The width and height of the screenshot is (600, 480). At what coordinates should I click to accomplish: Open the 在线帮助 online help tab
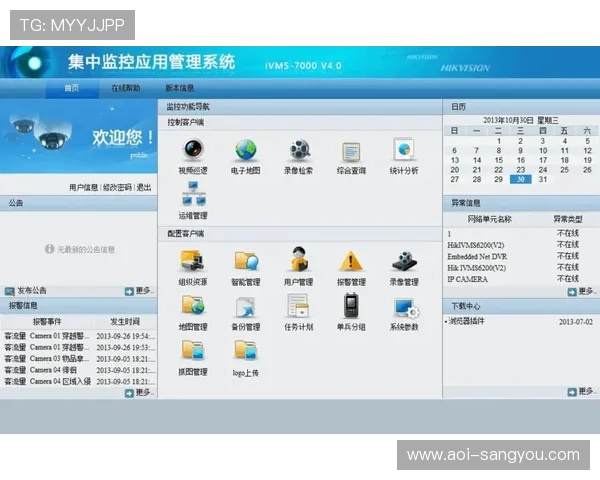126,88
